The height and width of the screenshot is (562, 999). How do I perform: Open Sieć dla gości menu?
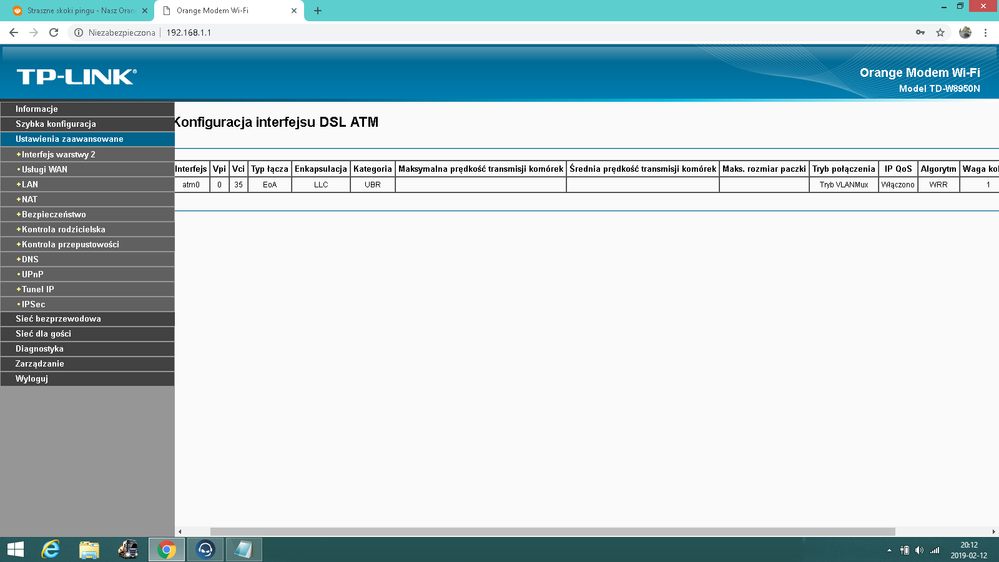(87, 334)
